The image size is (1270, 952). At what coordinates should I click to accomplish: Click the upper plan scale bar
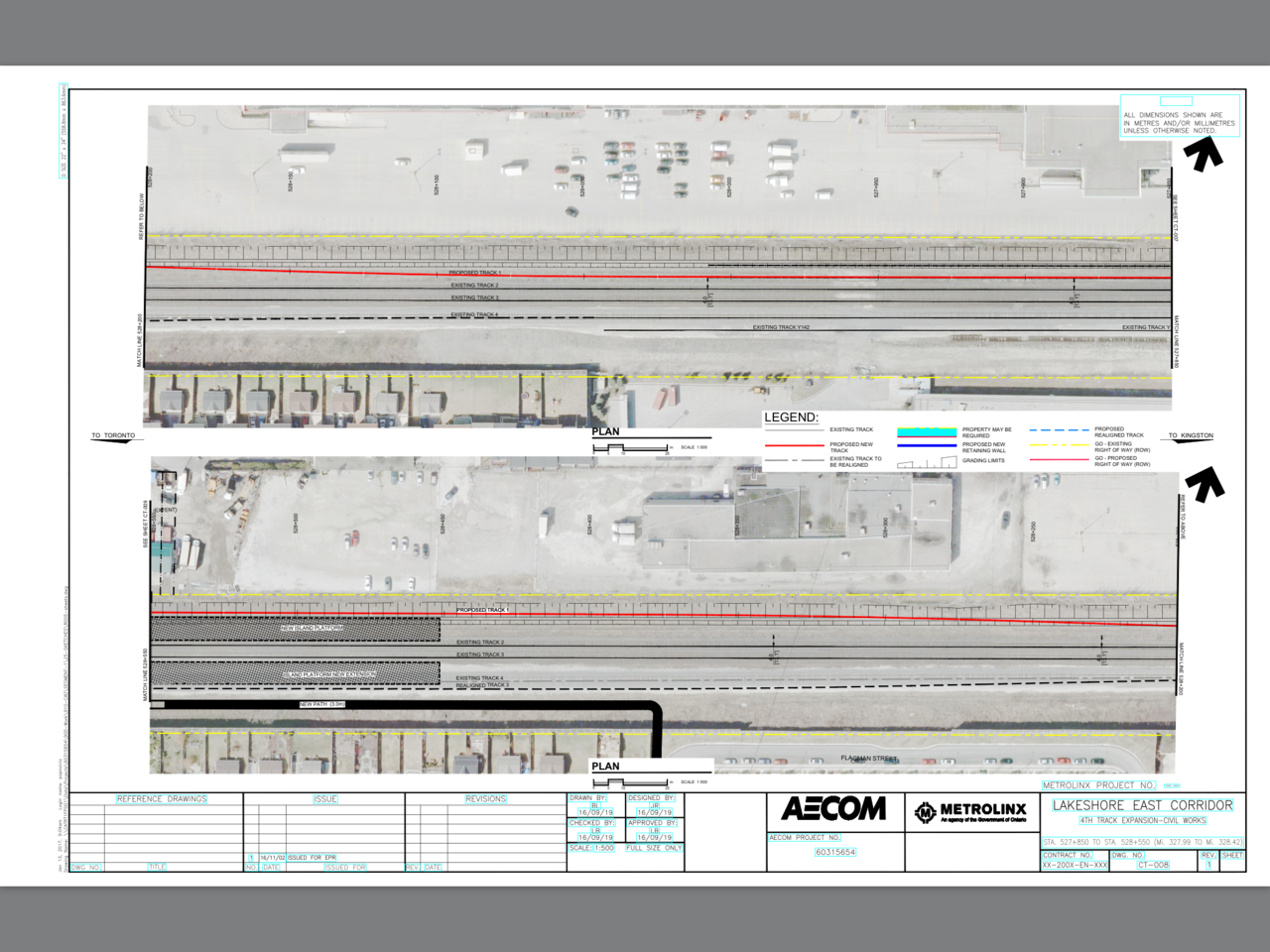click(631, 448)
